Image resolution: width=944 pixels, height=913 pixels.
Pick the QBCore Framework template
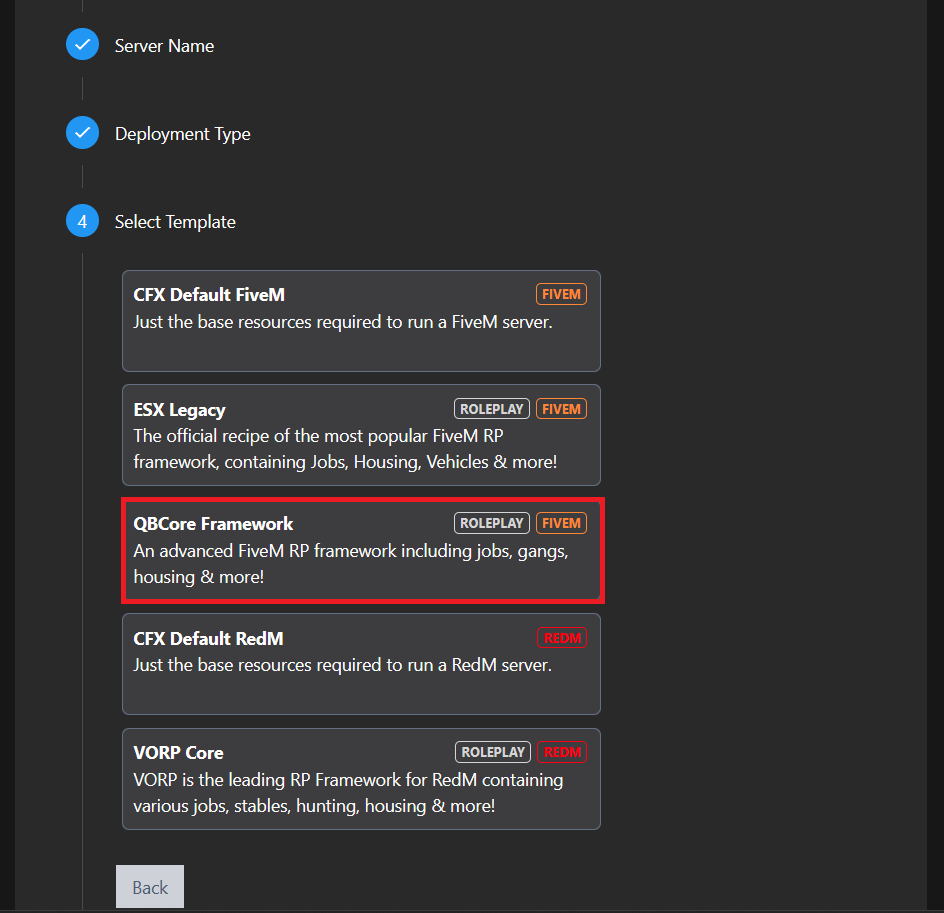(361, 550)
